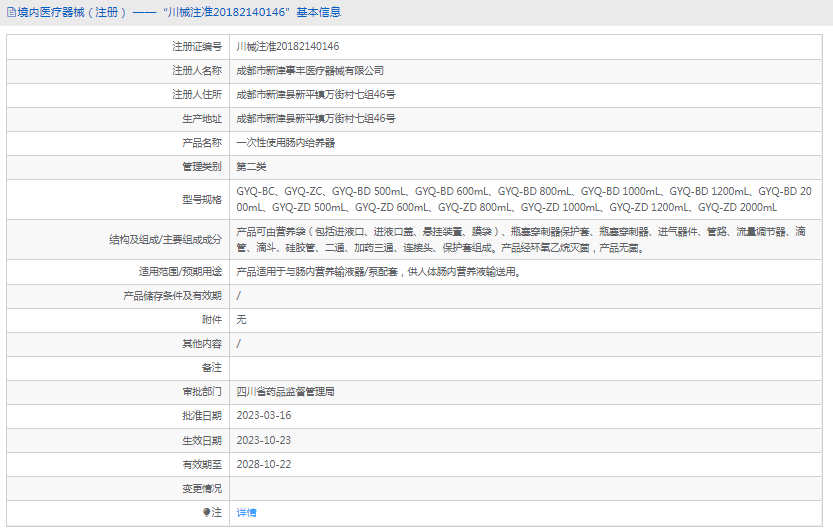Select approving department 四川省药品监督管理局
833x529 pixels.
285,392
